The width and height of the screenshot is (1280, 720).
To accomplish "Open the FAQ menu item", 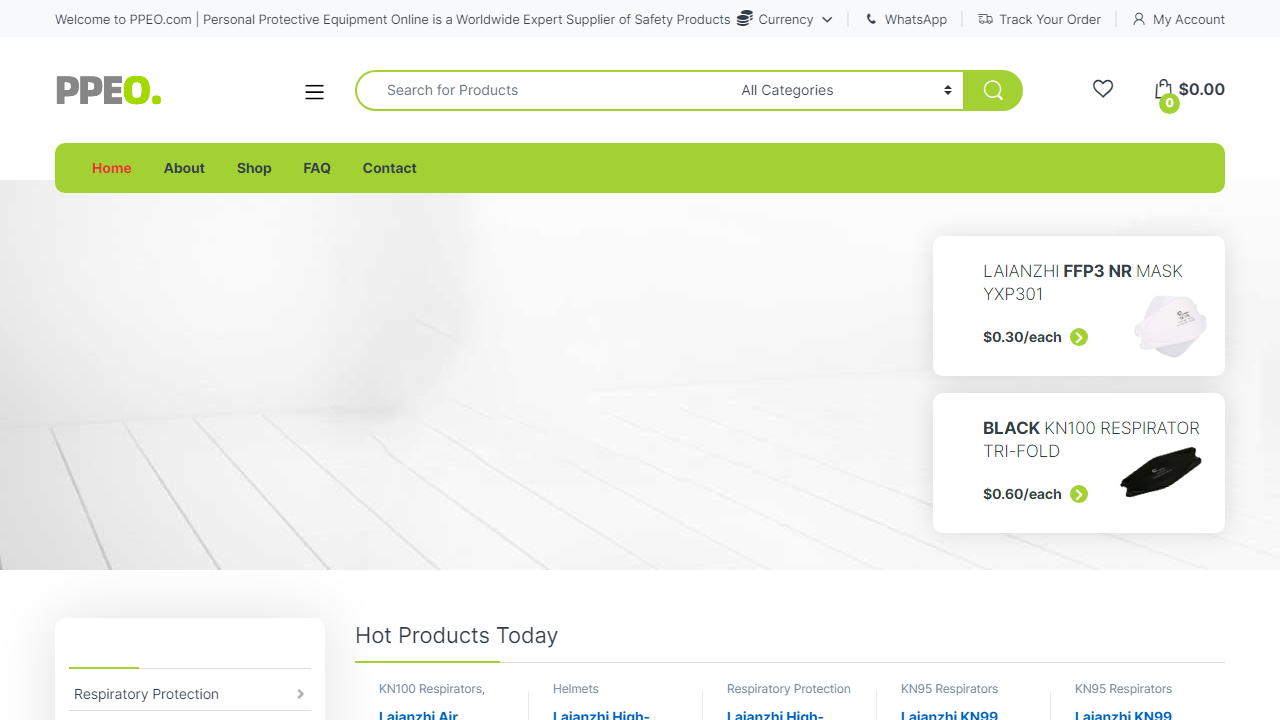I will (317, 168).
